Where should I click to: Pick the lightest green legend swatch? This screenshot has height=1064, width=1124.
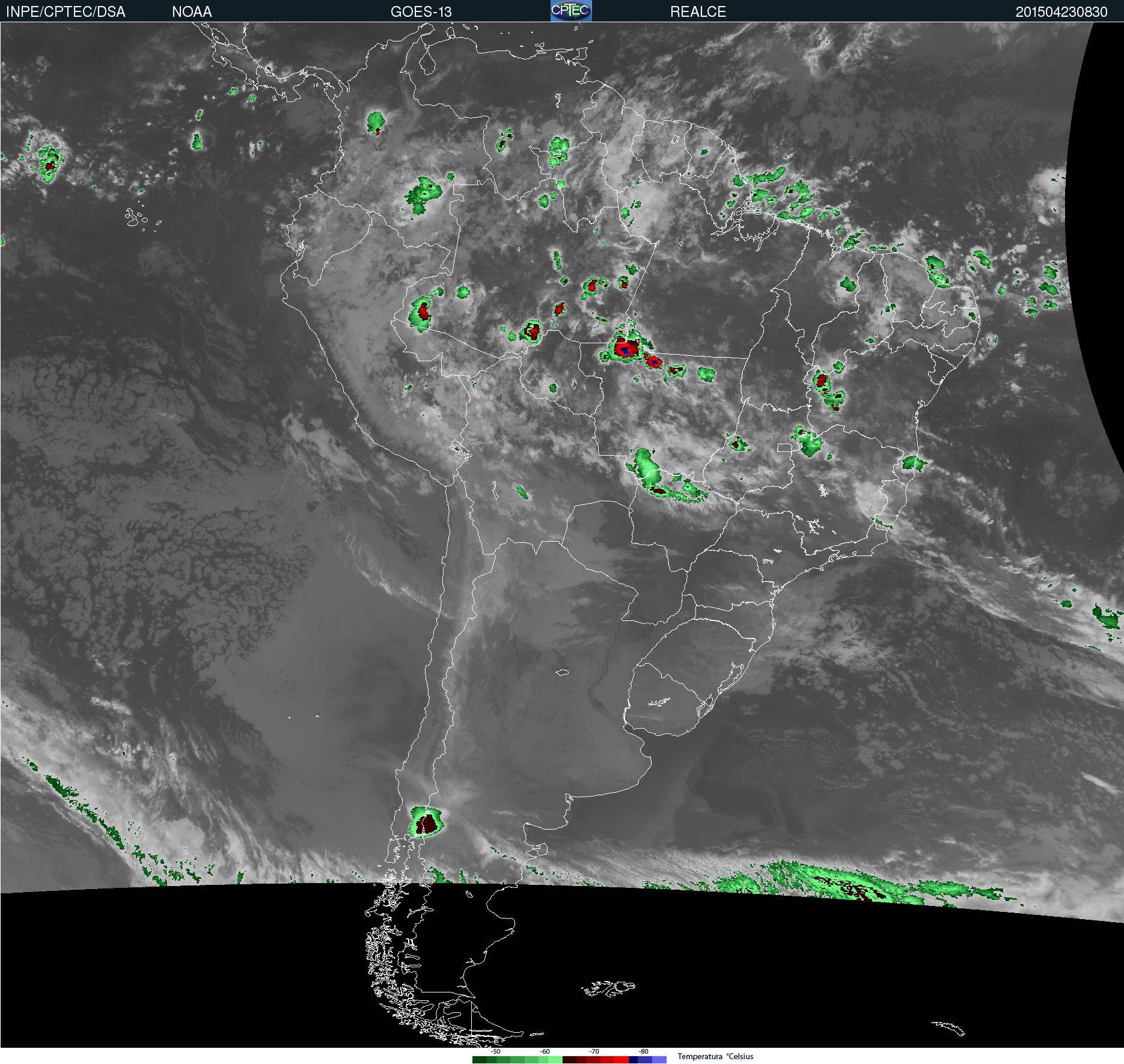(555, 1059)
